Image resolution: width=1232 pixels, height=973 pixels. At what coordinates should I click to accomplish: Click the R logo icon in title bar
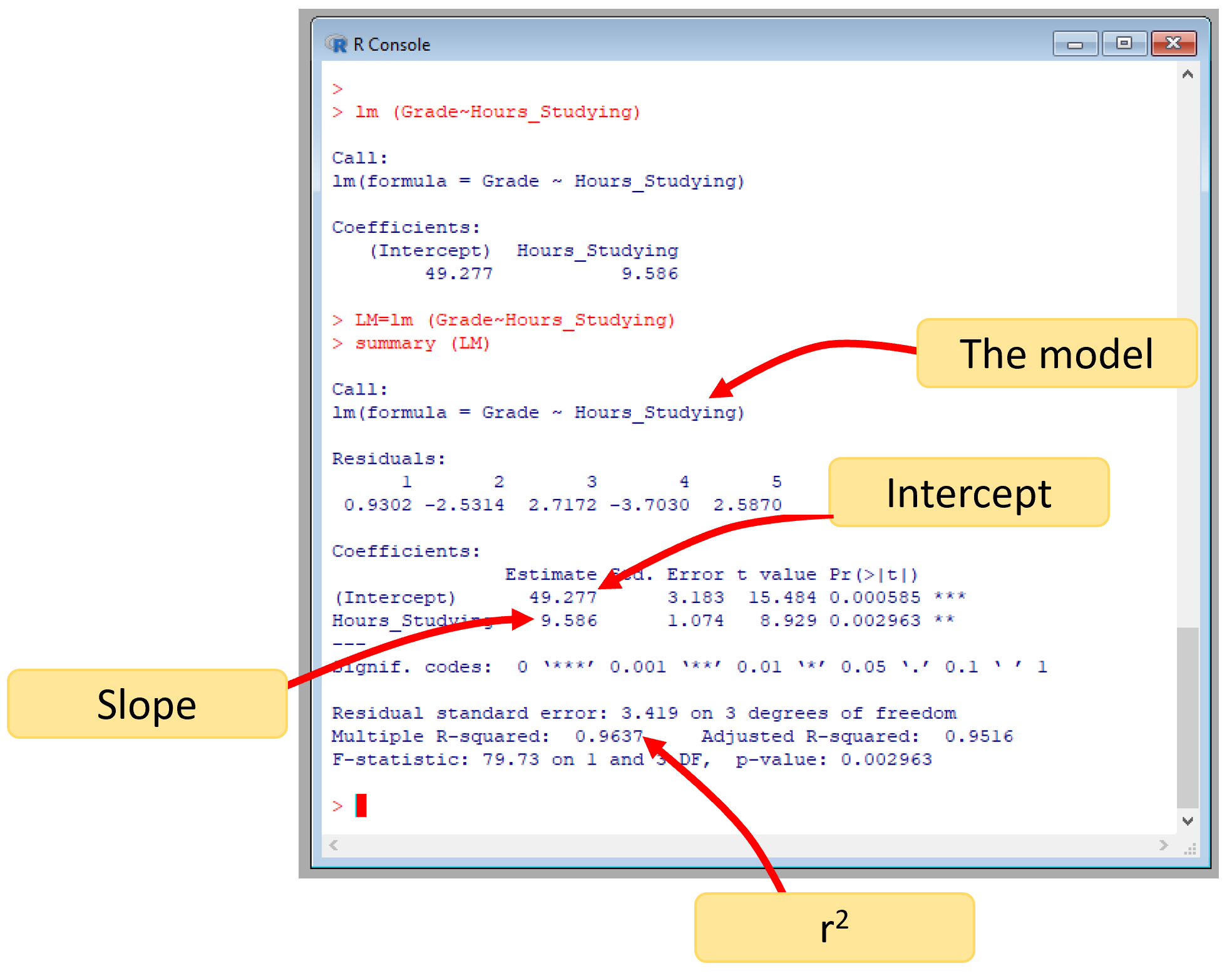pyautogui.click(x=336, y=44)
